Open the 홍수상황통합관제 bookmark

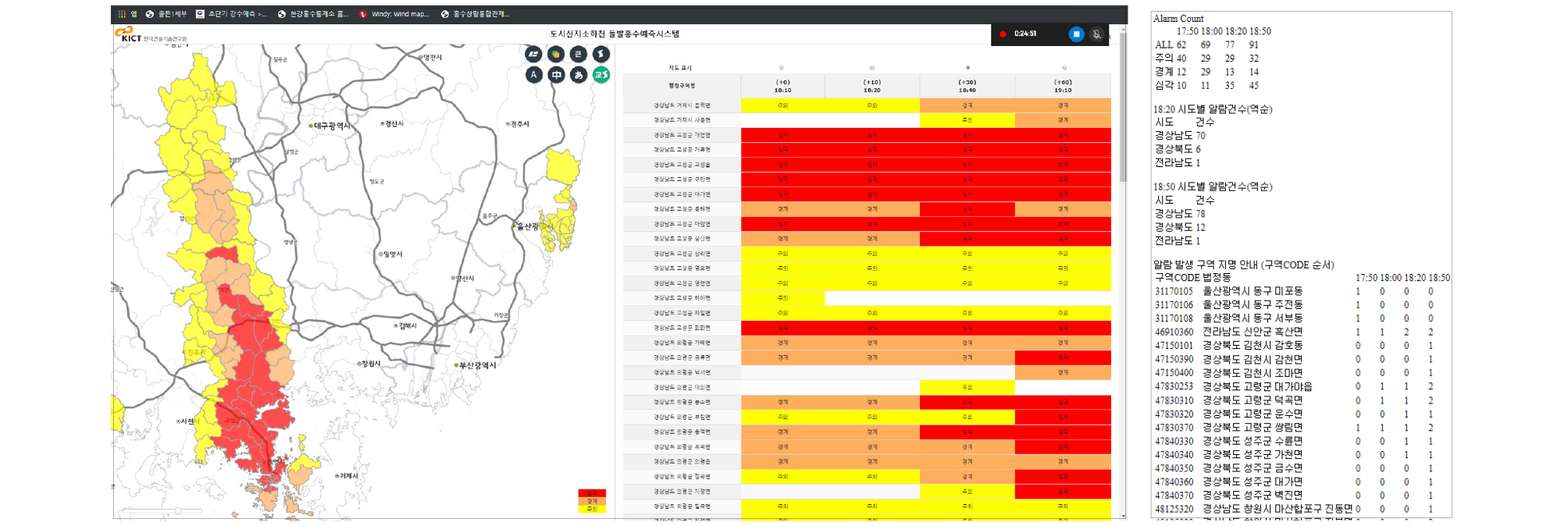click(475, 14)
